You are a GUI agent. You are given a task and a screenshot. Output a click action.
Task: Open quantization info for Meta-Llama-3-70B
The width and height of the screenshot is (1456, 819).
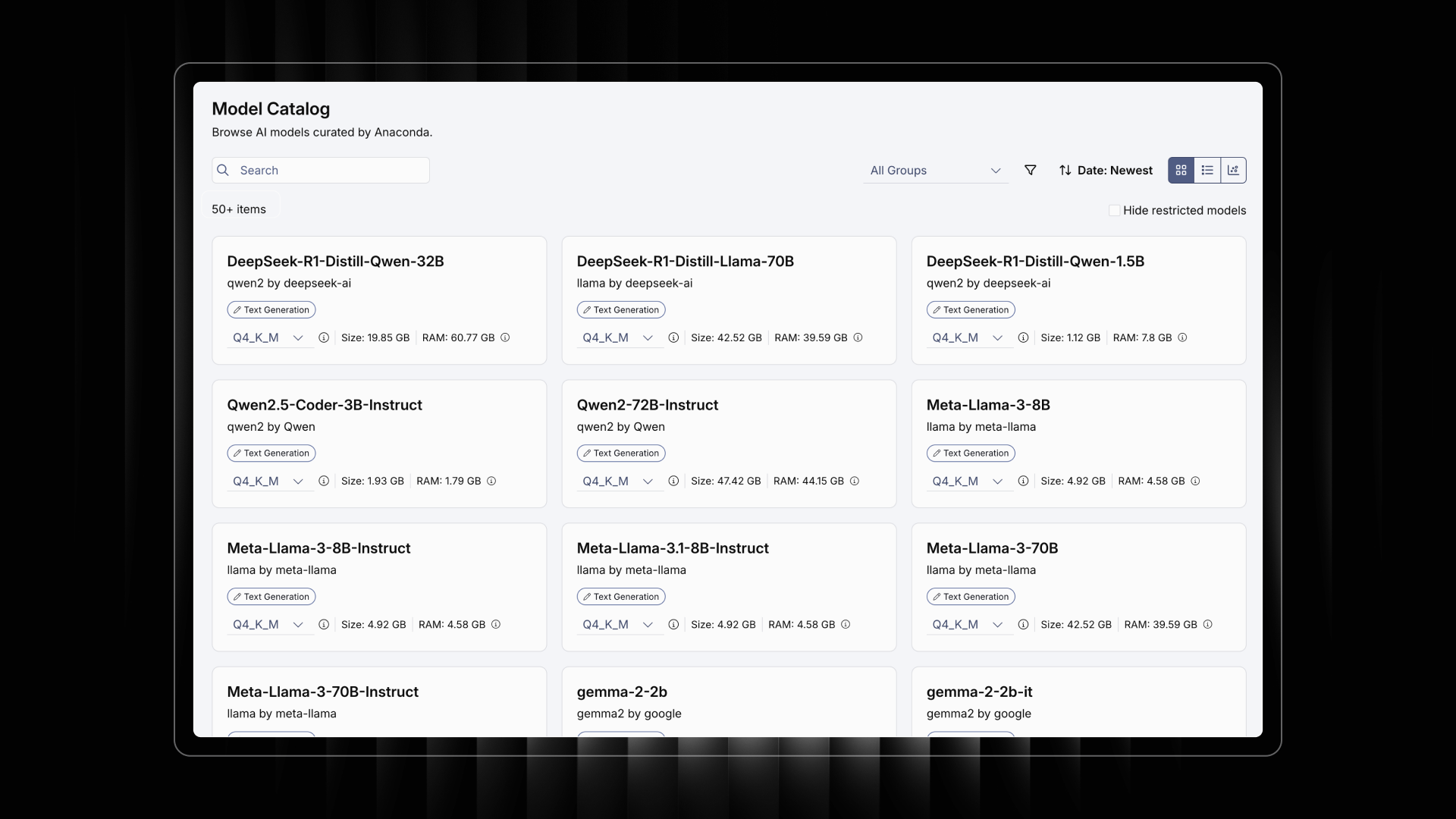pos(1023,624)
